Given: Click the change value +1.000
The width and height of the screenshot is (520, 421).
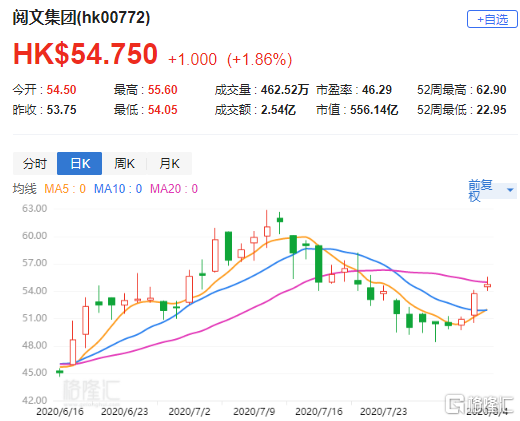Looking at the screenshot, I should point(193,59).
